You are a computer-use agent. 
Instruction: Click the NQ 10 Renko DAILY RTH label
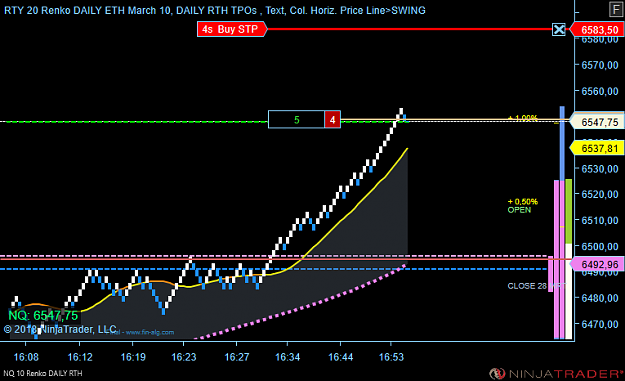click(43, 373)
